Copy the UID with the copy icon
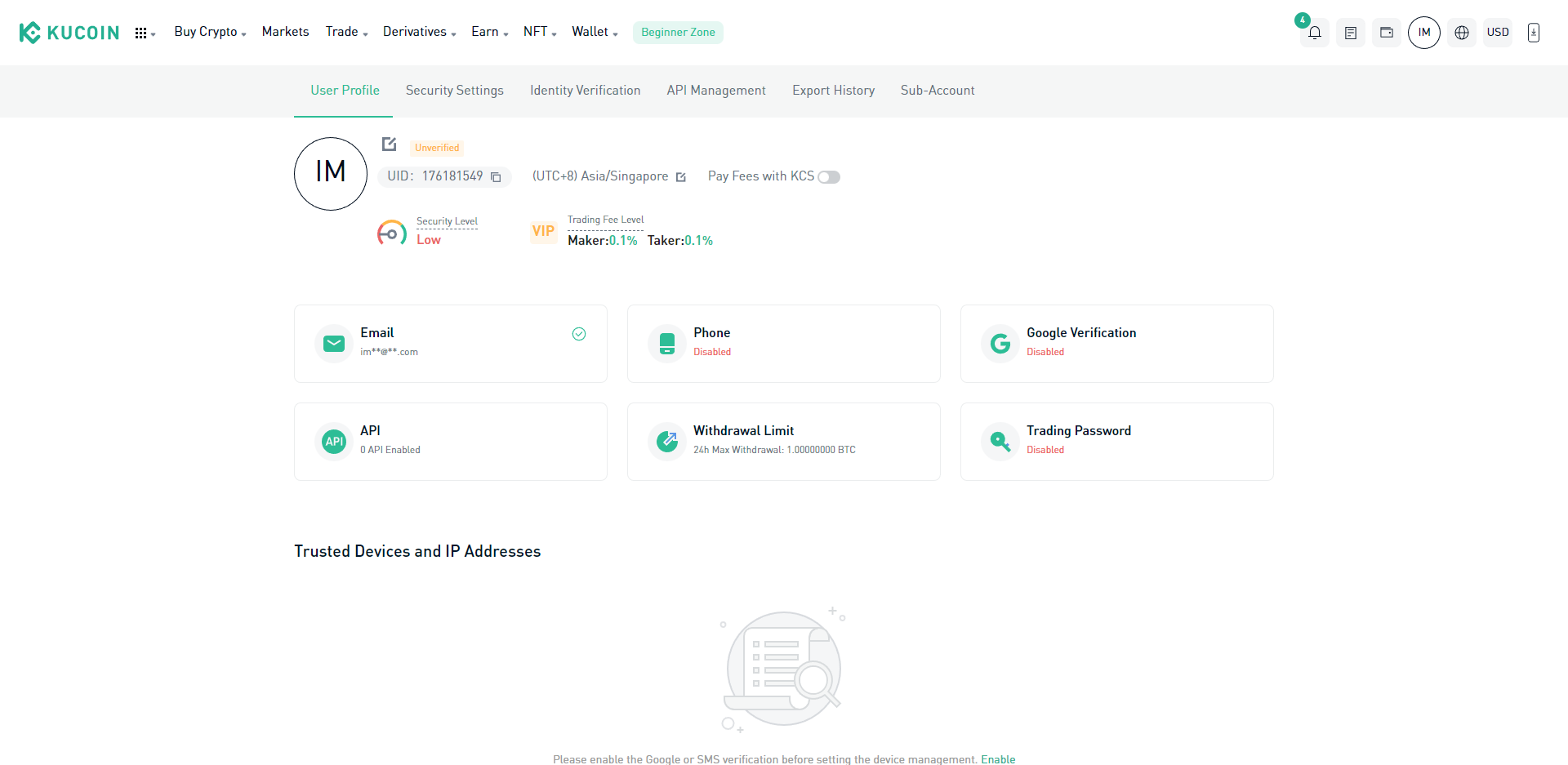Image resolution: width=1568 pixels, height=765 pixels. pos(496,177)
